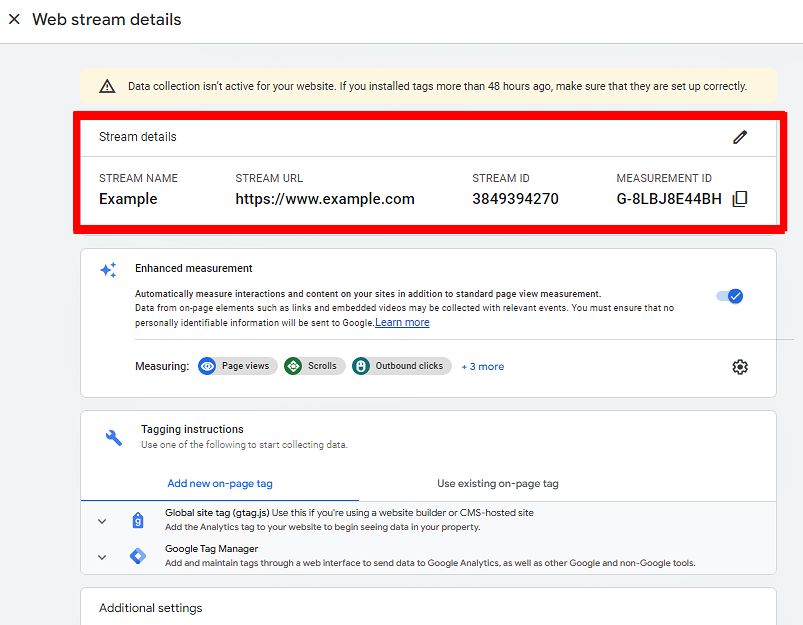Expand the Global site tag (gtag.js) row
Viewport: 803px width, 625px height.
102,522
